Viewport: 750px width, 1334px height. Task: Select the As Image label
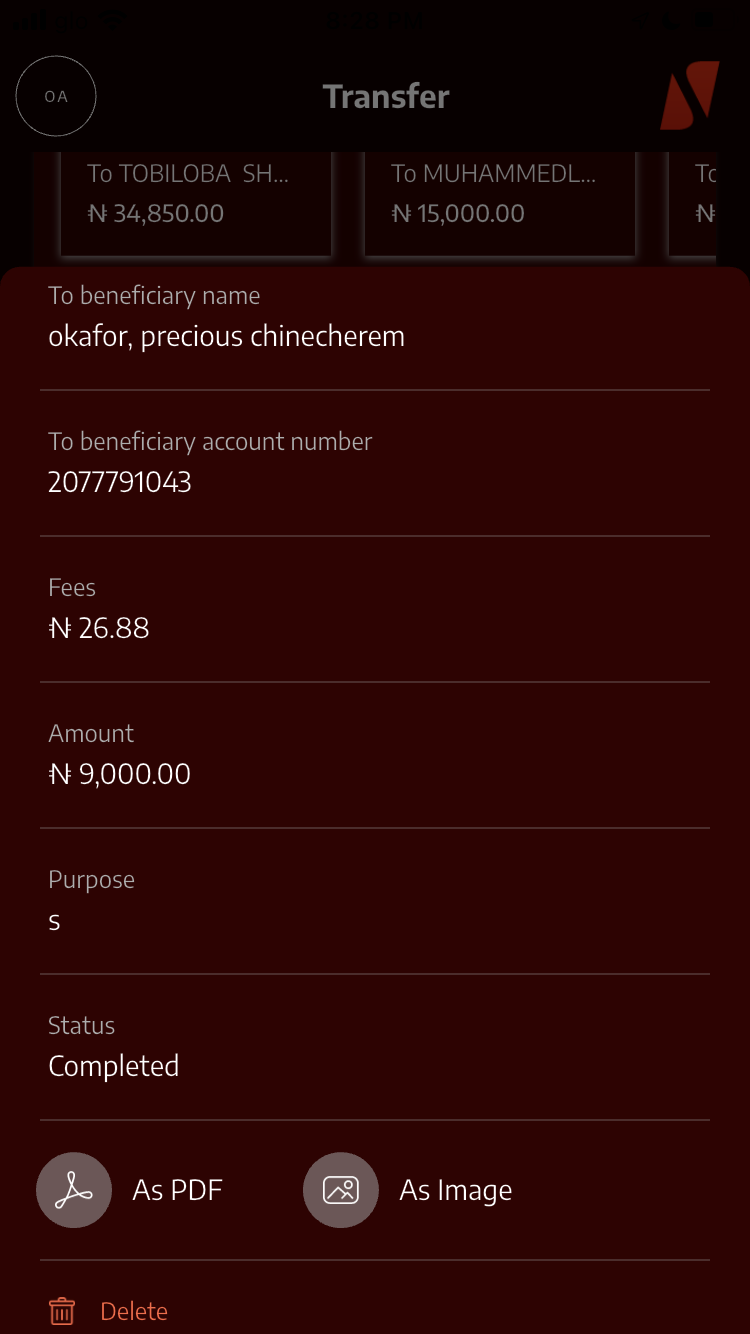[455, 1190]
